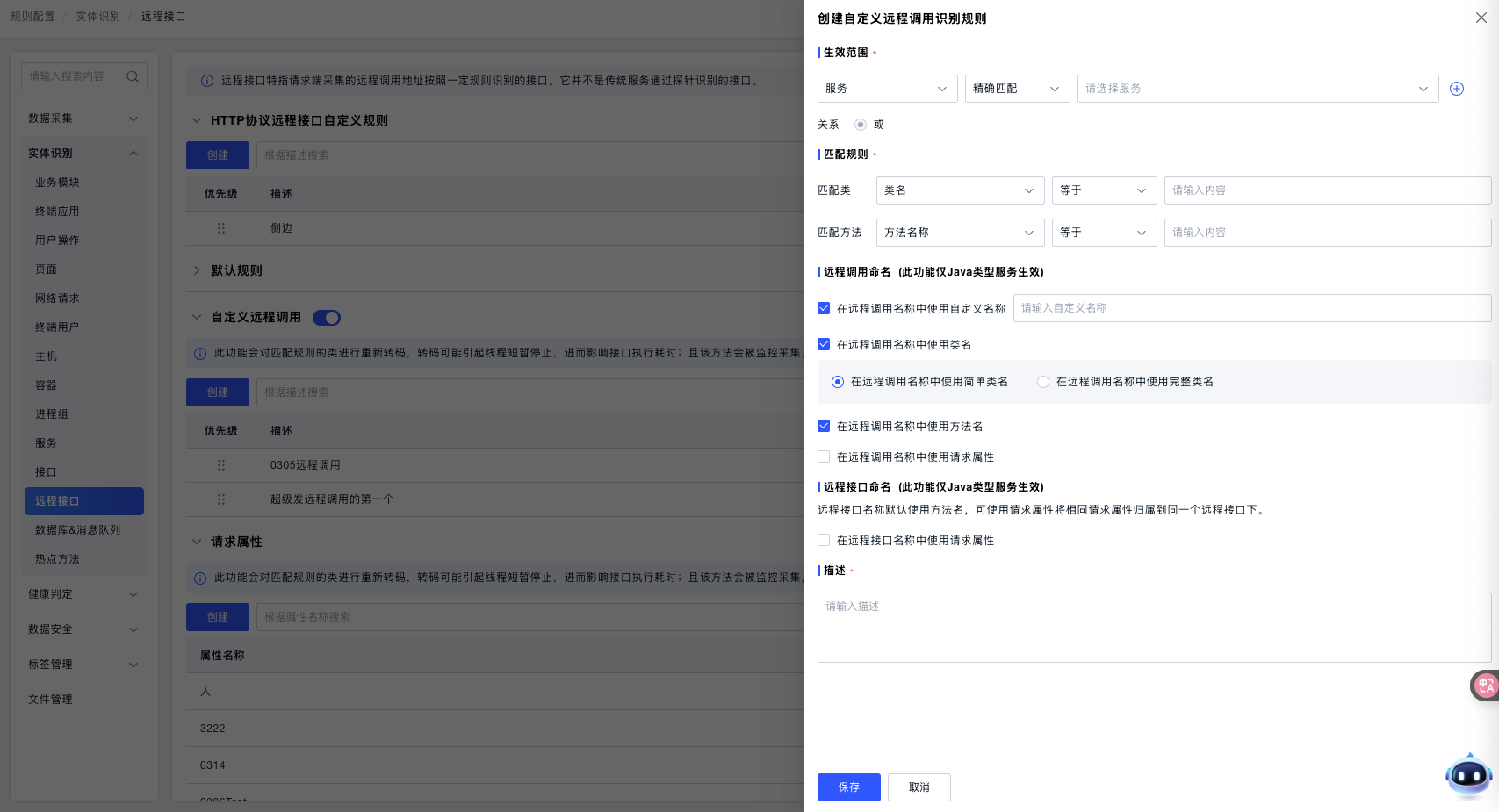
Task: Click into the 请输入描述 text area
Action: pos(1153,628)
